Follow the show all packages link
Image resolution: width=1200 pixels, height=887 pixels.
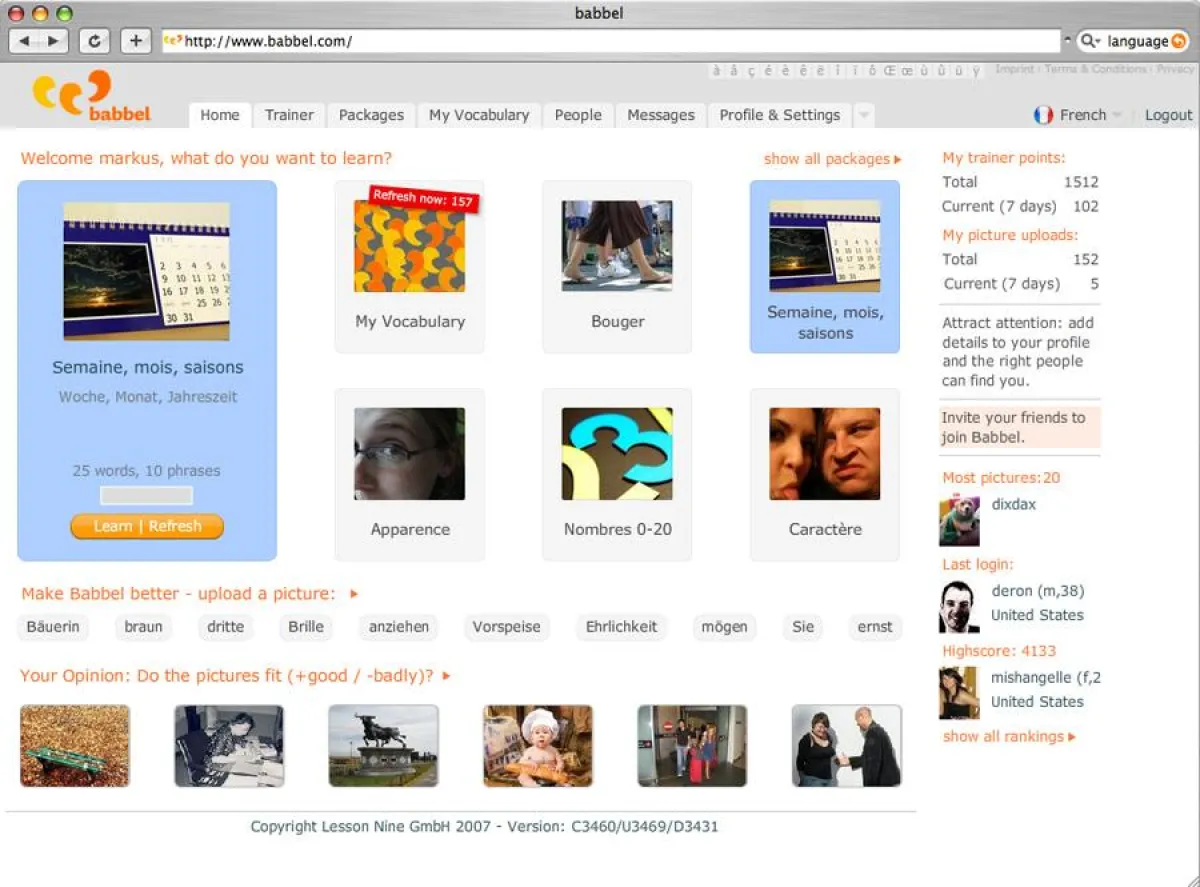[x=832, y=159]
